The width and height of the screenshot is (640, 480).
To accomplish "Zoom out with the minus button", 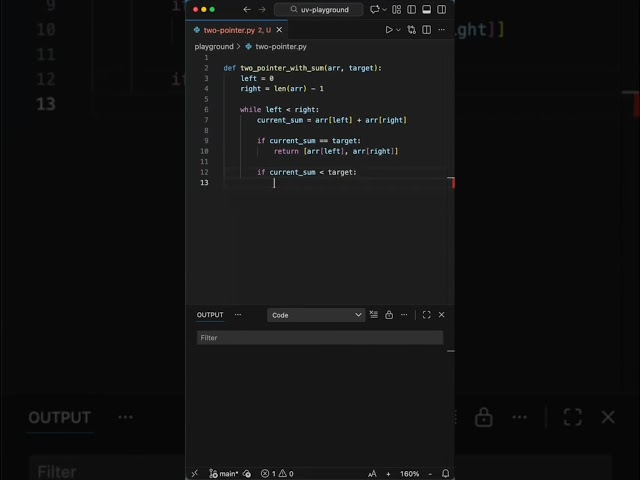I will coord(430,473).
